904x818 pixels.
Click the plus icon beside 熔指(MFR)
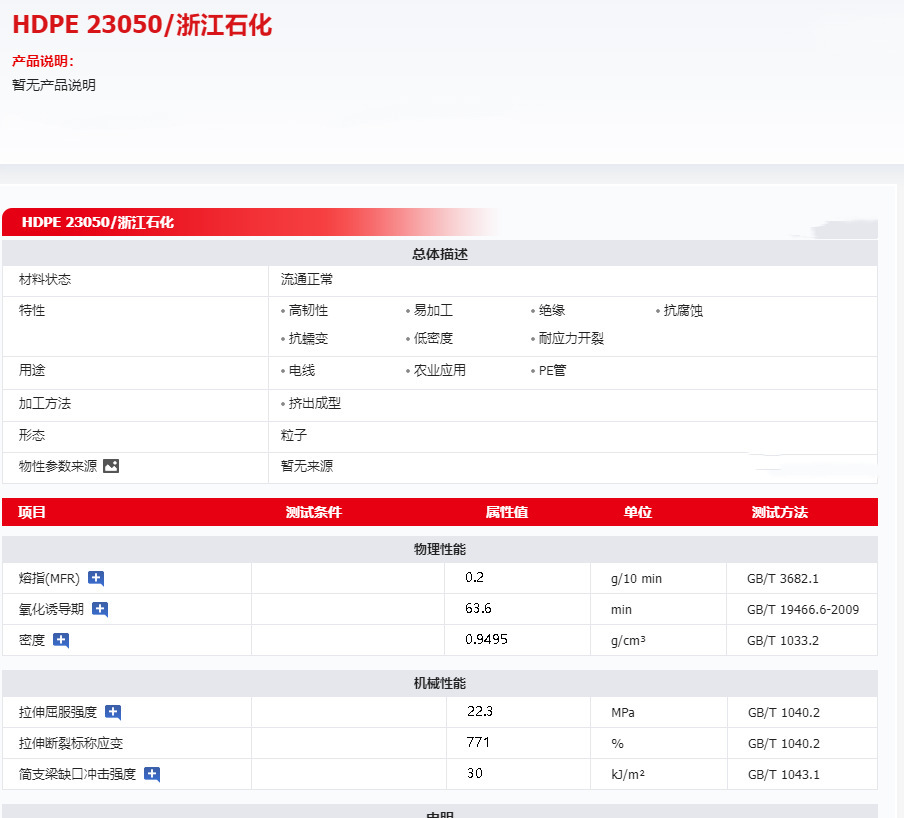pyautogui.click(x=96, y=578)
